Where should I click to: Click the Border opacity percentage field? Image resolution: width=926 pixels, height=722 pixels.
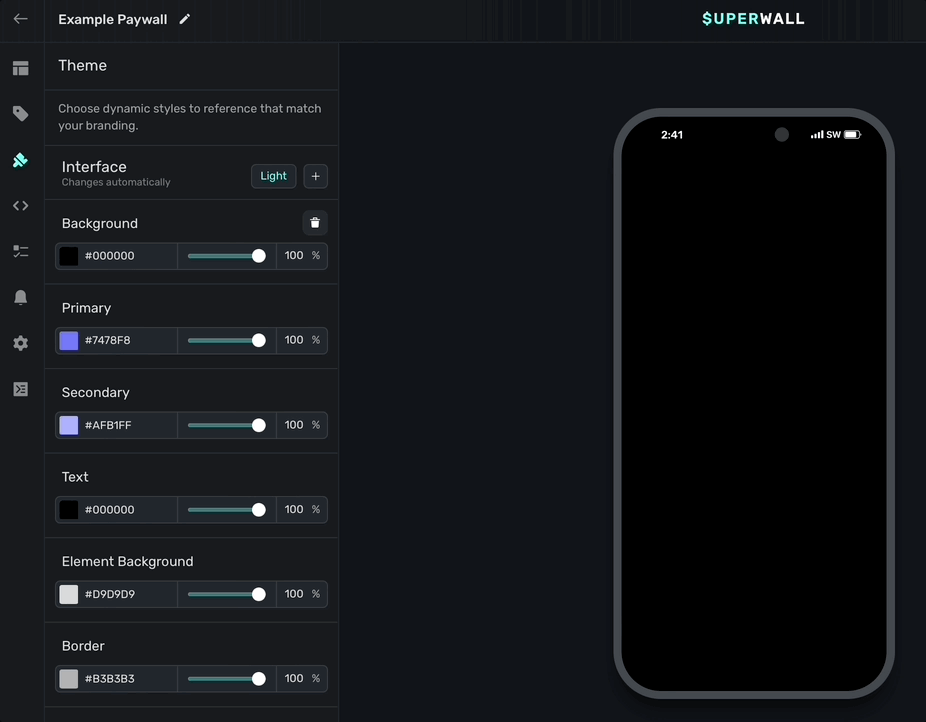[x=294, y=679]
